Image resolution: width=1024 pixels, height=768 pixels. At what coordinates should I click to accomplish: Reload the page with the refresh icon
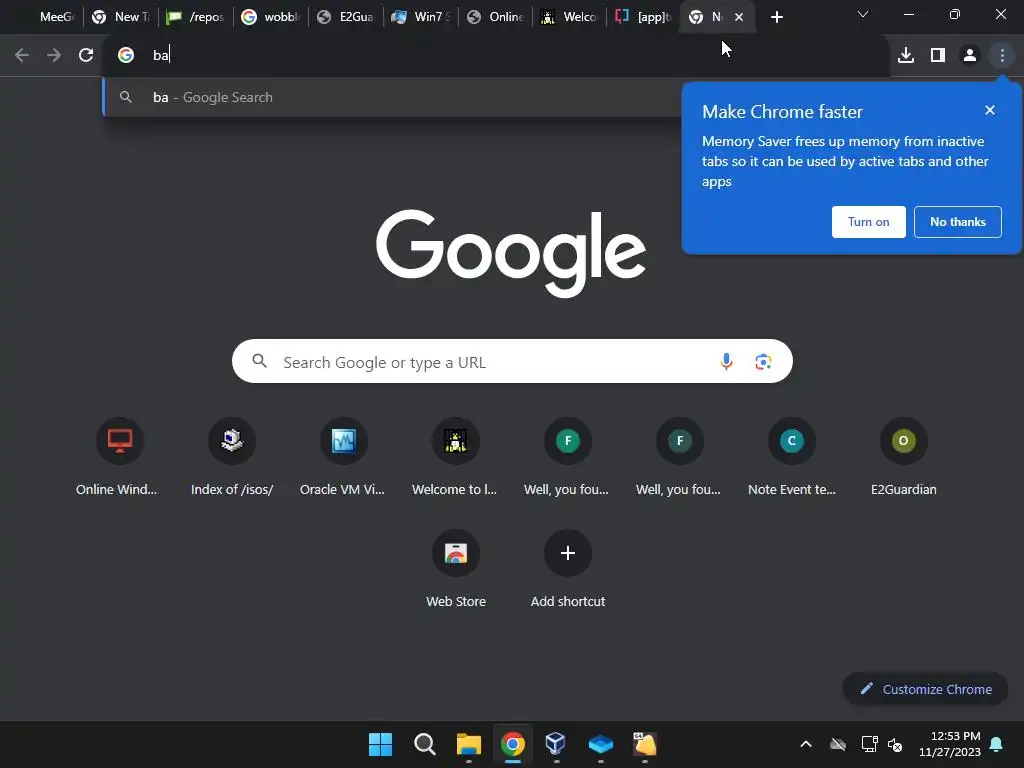(x=86, y=56)
